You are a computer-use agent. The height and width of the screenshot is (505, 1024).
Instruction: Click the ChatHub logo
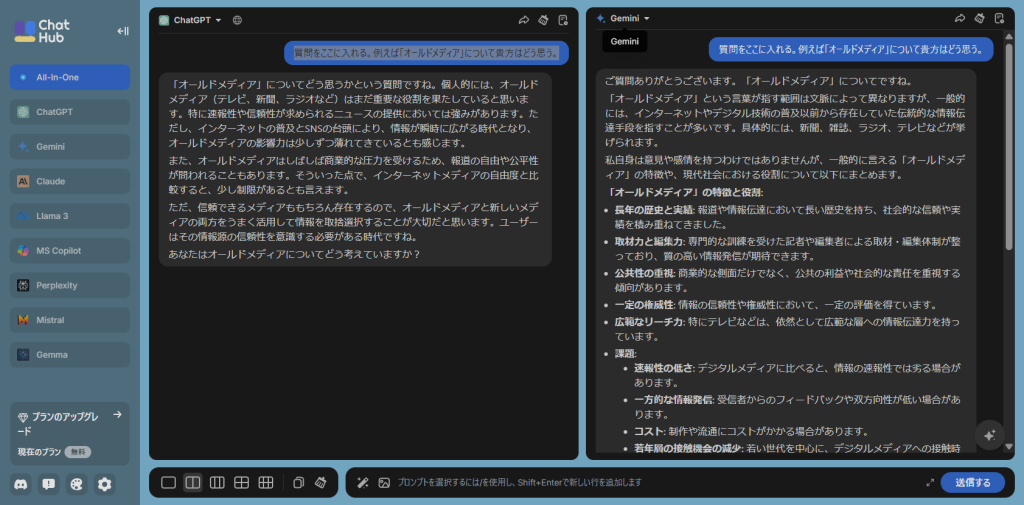[x=42, y=31]
